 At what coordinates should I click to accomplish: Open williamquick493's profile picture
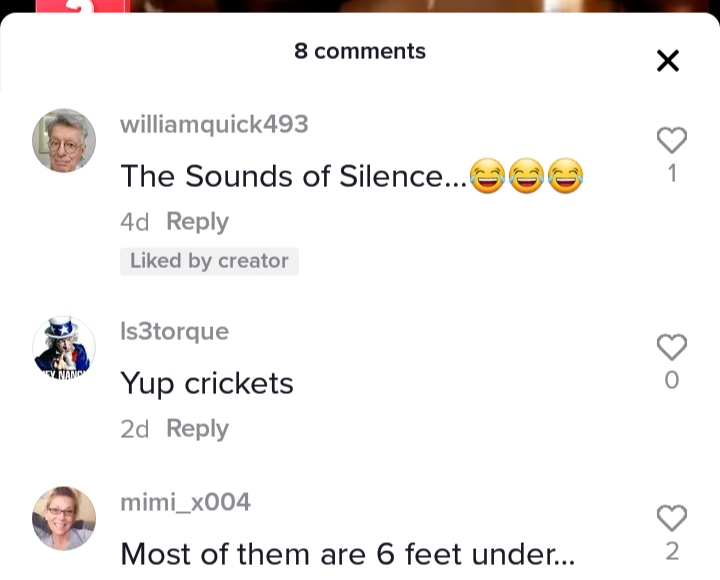[64, 141]
